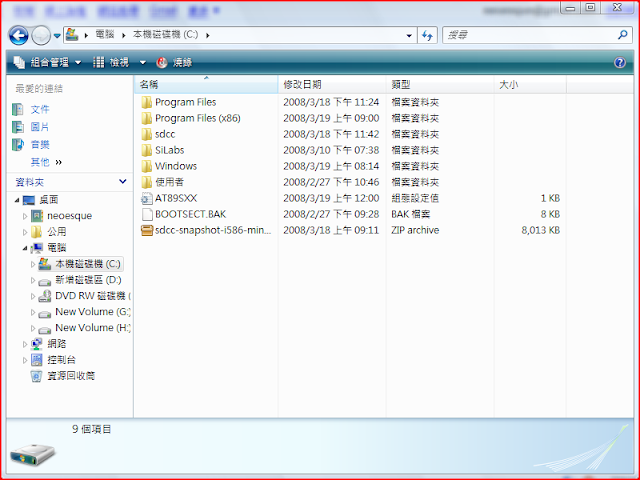
Task: Open the address bar history dropdown arrow
Action: click(x=409, y=36)
